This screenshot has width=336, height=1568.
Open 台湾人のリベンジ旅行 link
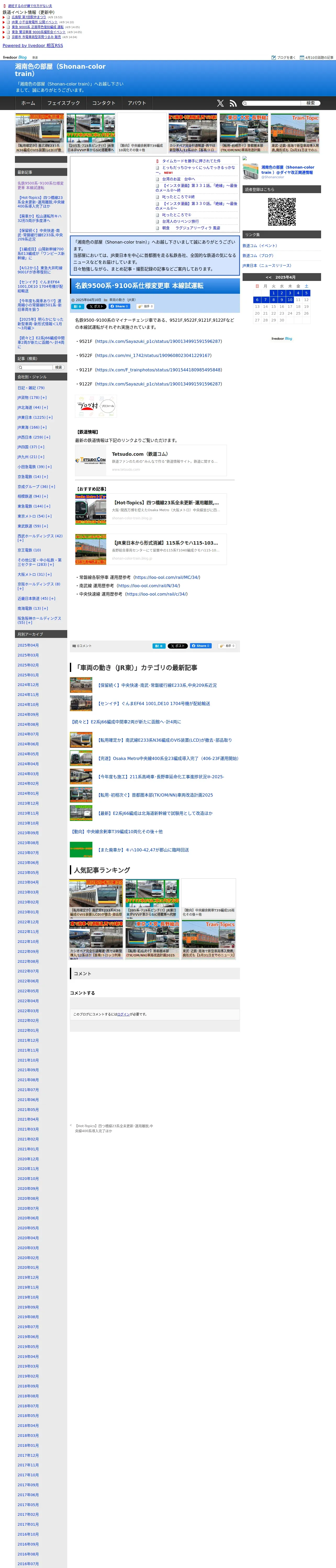pyautogui.click(x=181, y=222)
